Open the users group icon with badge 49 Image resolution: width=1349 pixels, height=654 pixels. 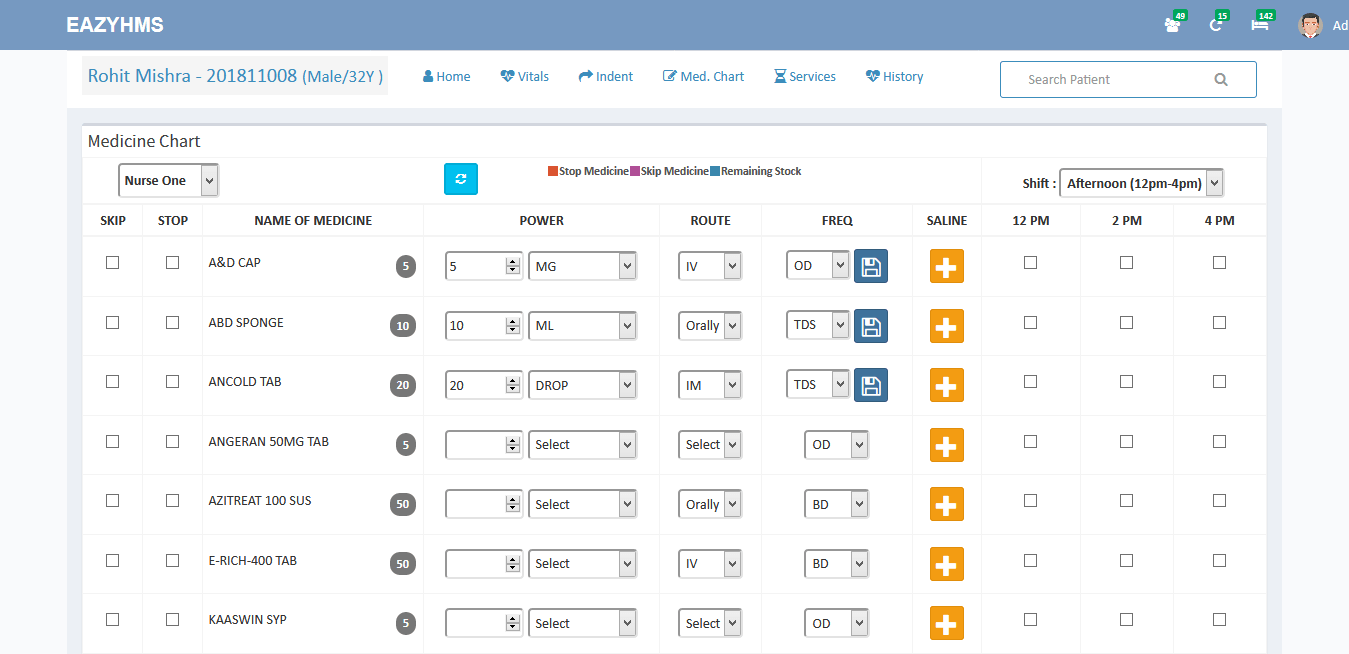[x=1173, y=25]
